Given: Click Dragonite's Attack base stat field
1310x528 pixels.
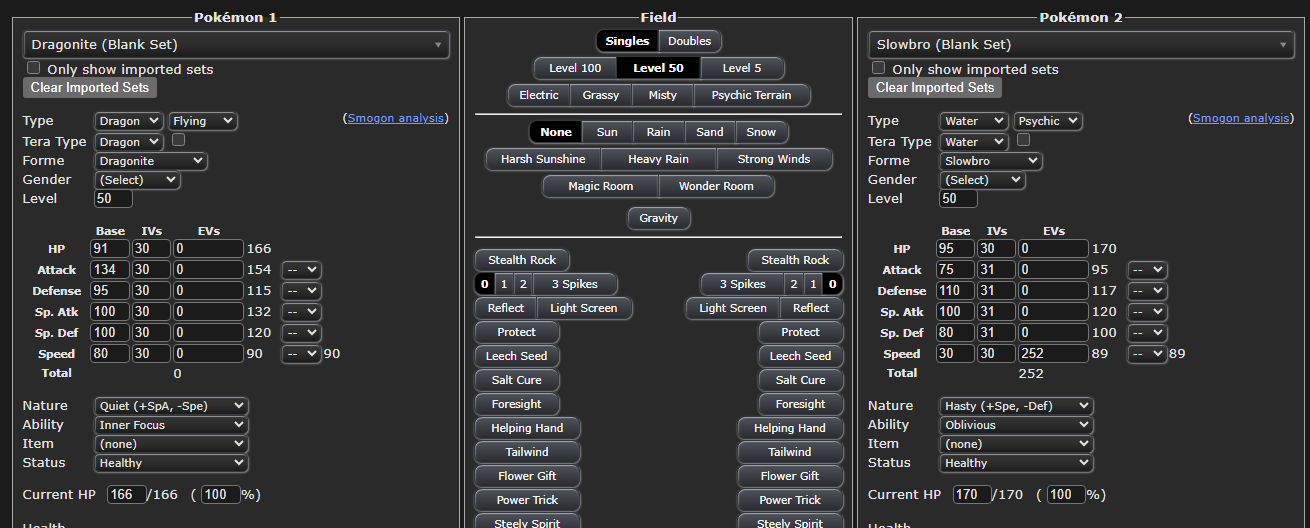Looking at the screenshot, I should 110,270.
